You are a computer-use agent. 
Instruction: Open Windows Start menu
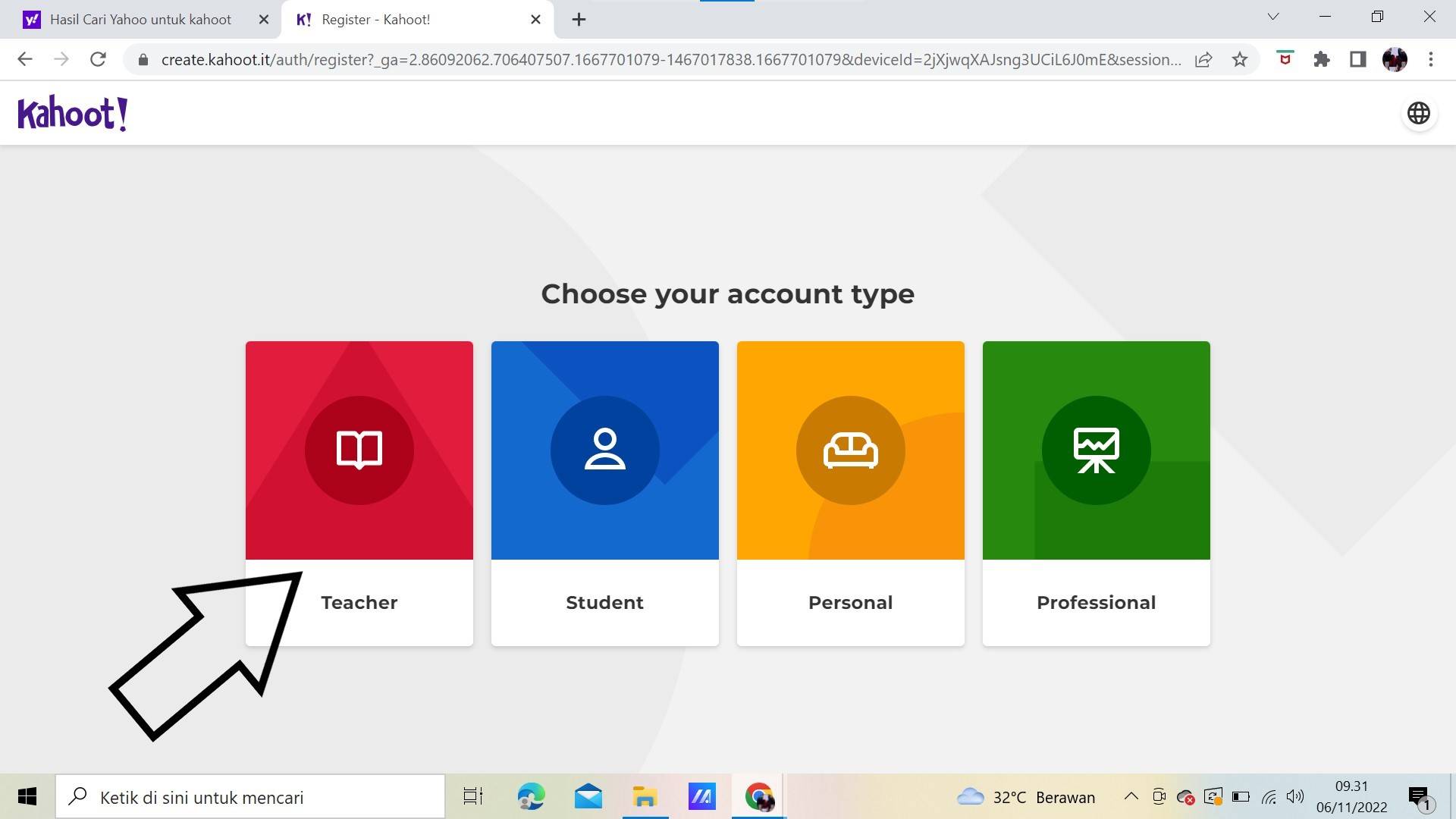click(x=27, y=796)
